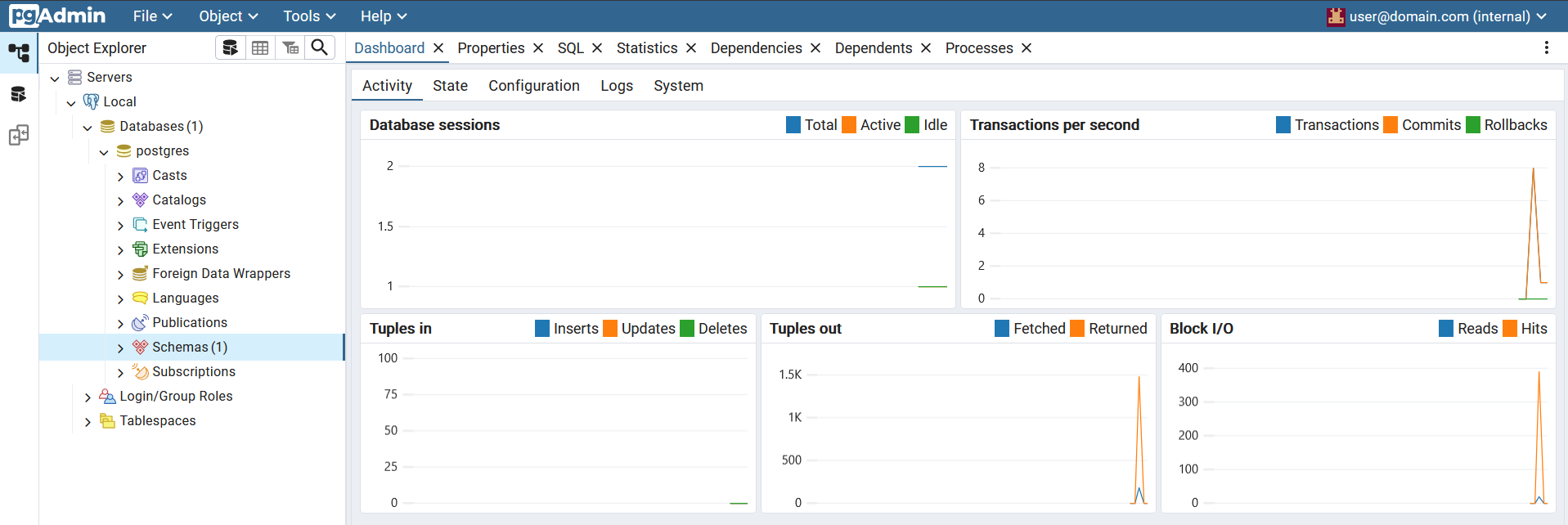
Task: Click the Query Tool toolbar button
Action: (x=231, y=47)
